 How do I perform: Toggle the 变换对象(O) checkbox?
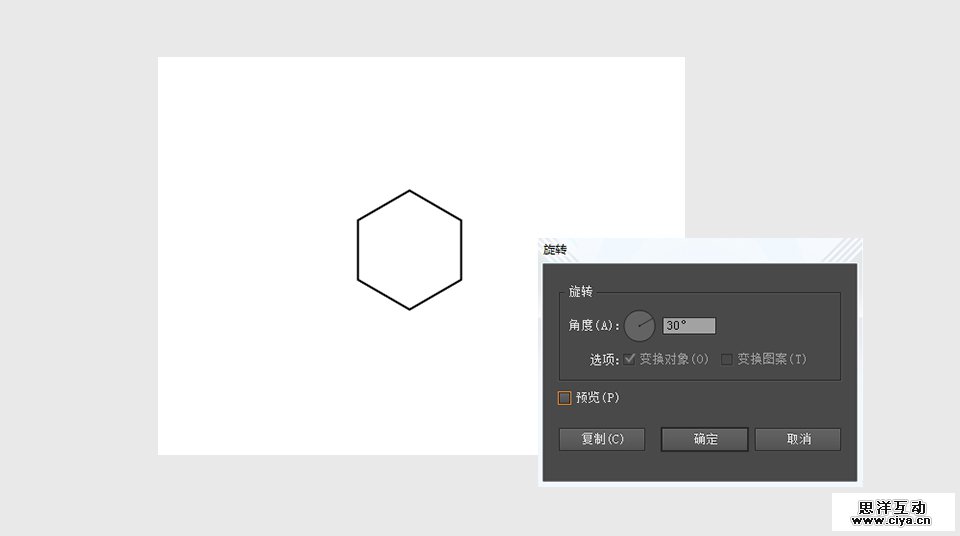pyautogui.click(x=629, y=359)
